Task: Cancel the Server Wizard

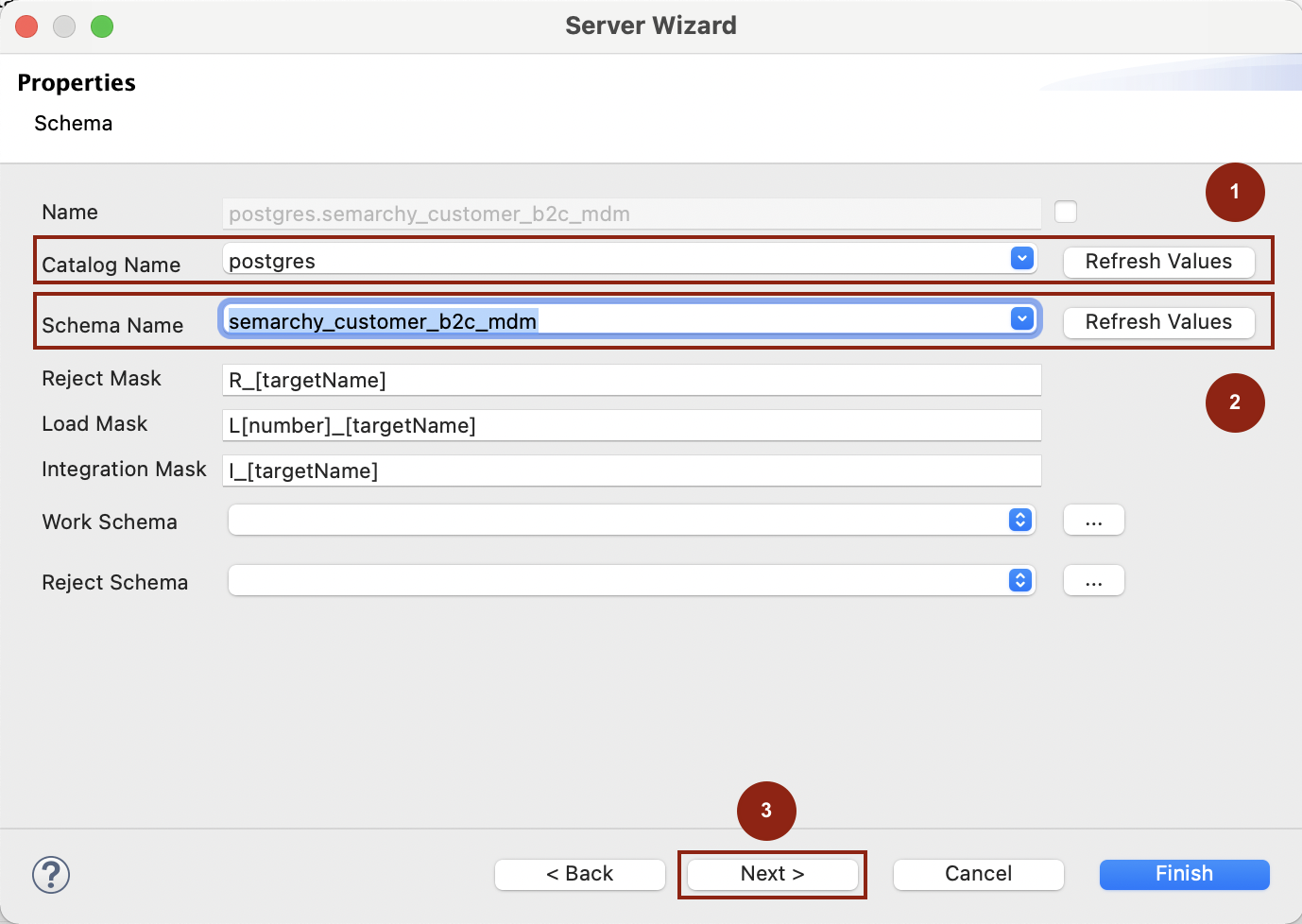Action: click(x=978, y=874)
